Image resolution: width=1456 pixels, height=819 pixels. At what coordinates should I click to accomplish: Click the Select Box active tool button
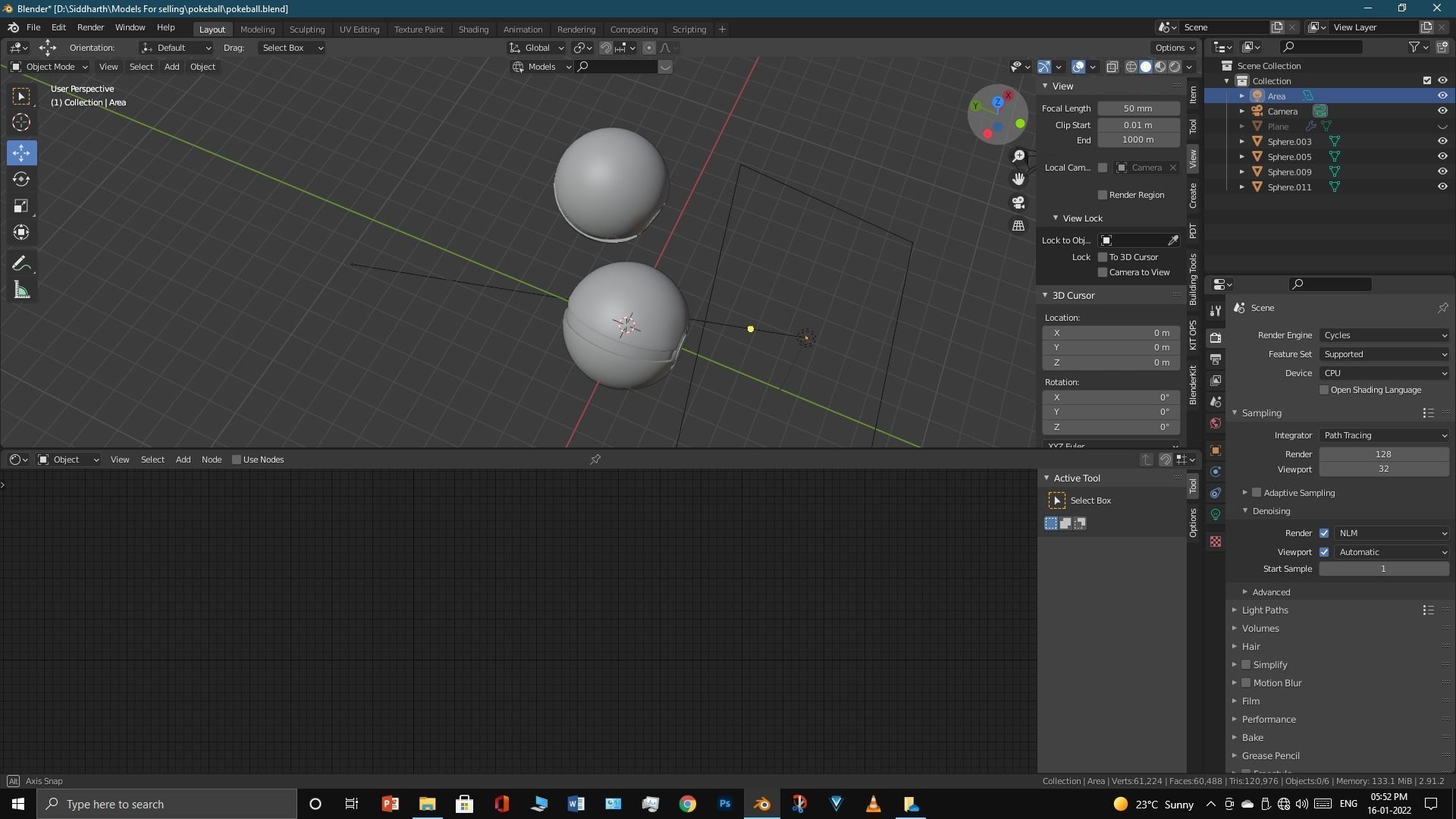point(1057,500)
